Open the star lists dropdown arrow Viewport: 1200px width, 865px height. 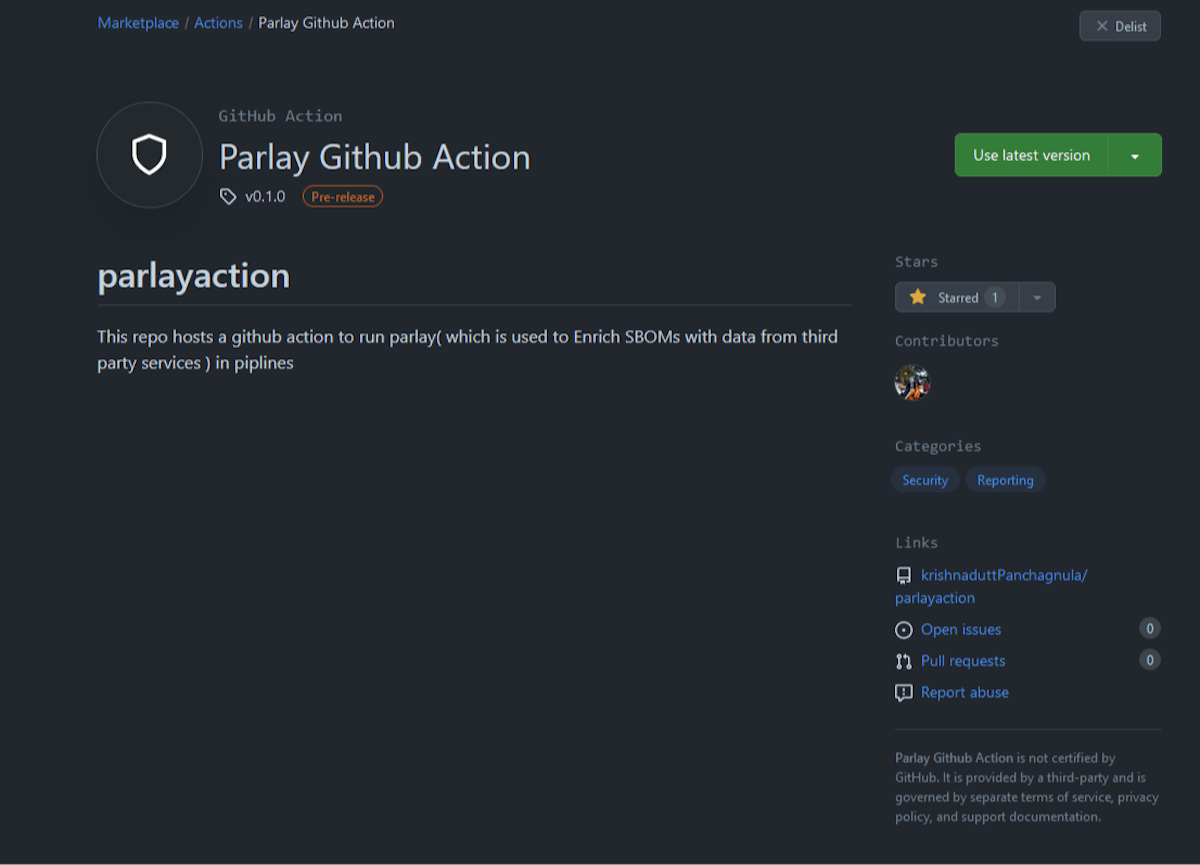click(1037, 297)
